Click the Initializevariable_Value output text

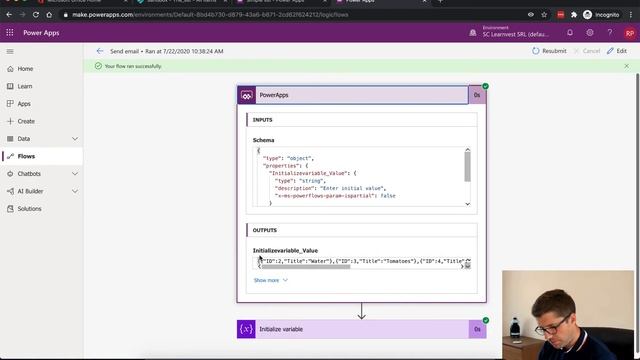(x=361, y=261)
